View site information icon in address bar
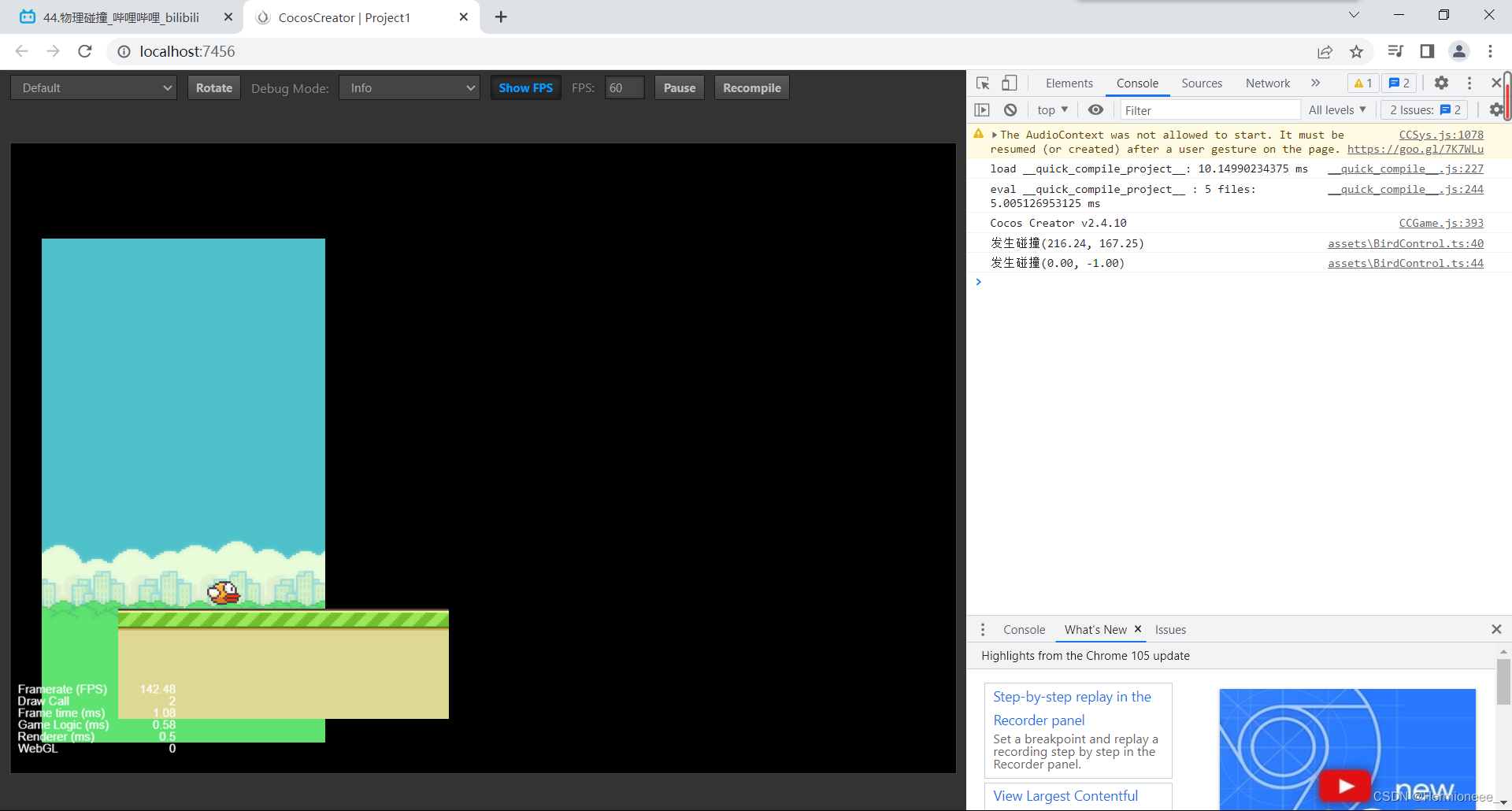 click(x=124, y=51)
